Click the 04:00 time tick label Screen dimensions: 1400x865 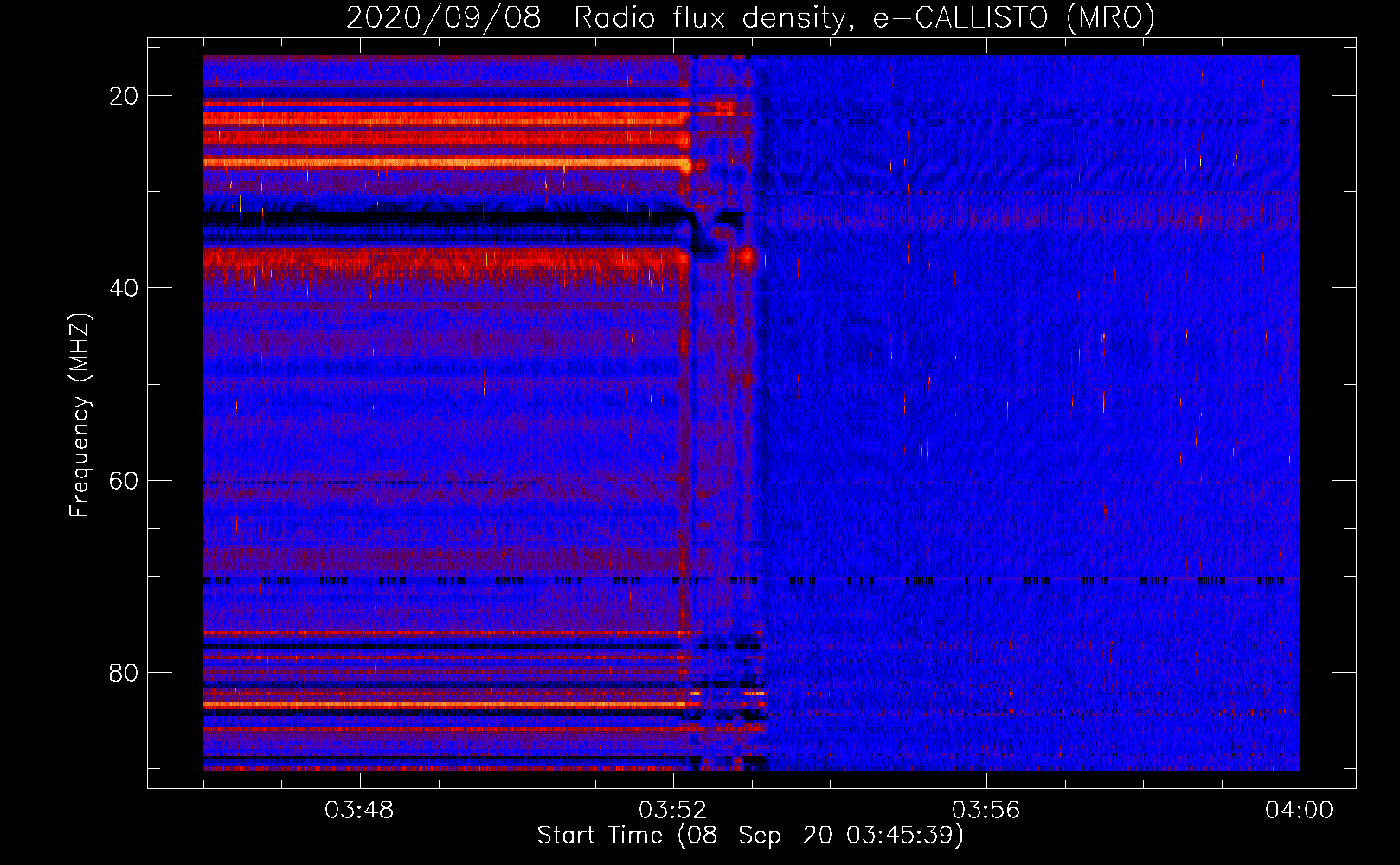tap(1300, 811)
